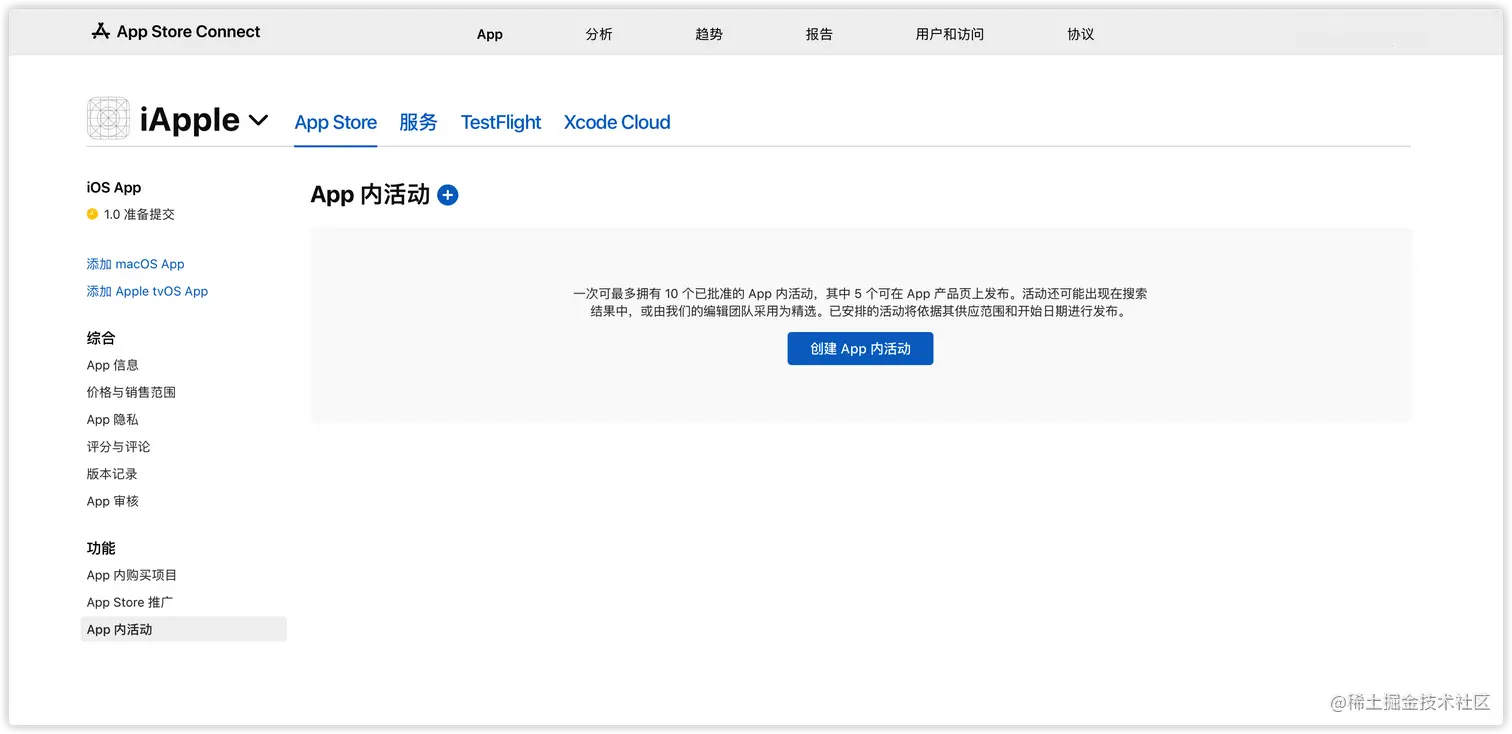The image size is (1512, 734).
Task: Click the 功能 sidebar section heading
Action: [101, 548]
